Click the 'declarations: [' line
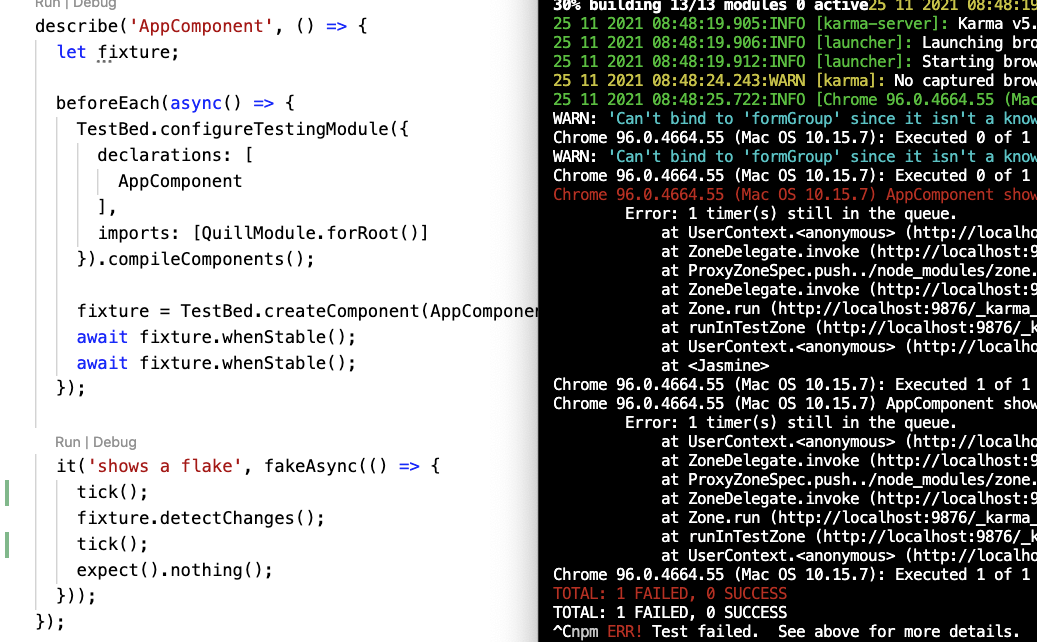The image size is (1037, 642). 175,155
